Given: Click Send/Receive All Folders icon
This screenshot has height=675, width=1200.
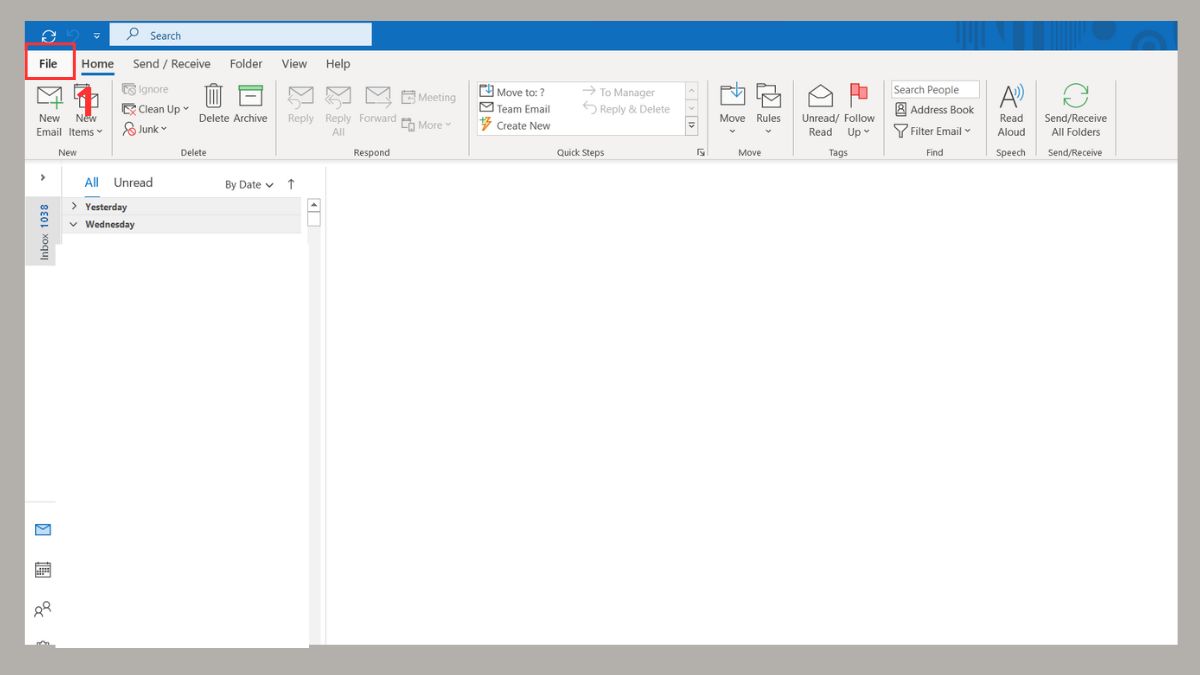Looking at the screenshot, I should 1075,98.
